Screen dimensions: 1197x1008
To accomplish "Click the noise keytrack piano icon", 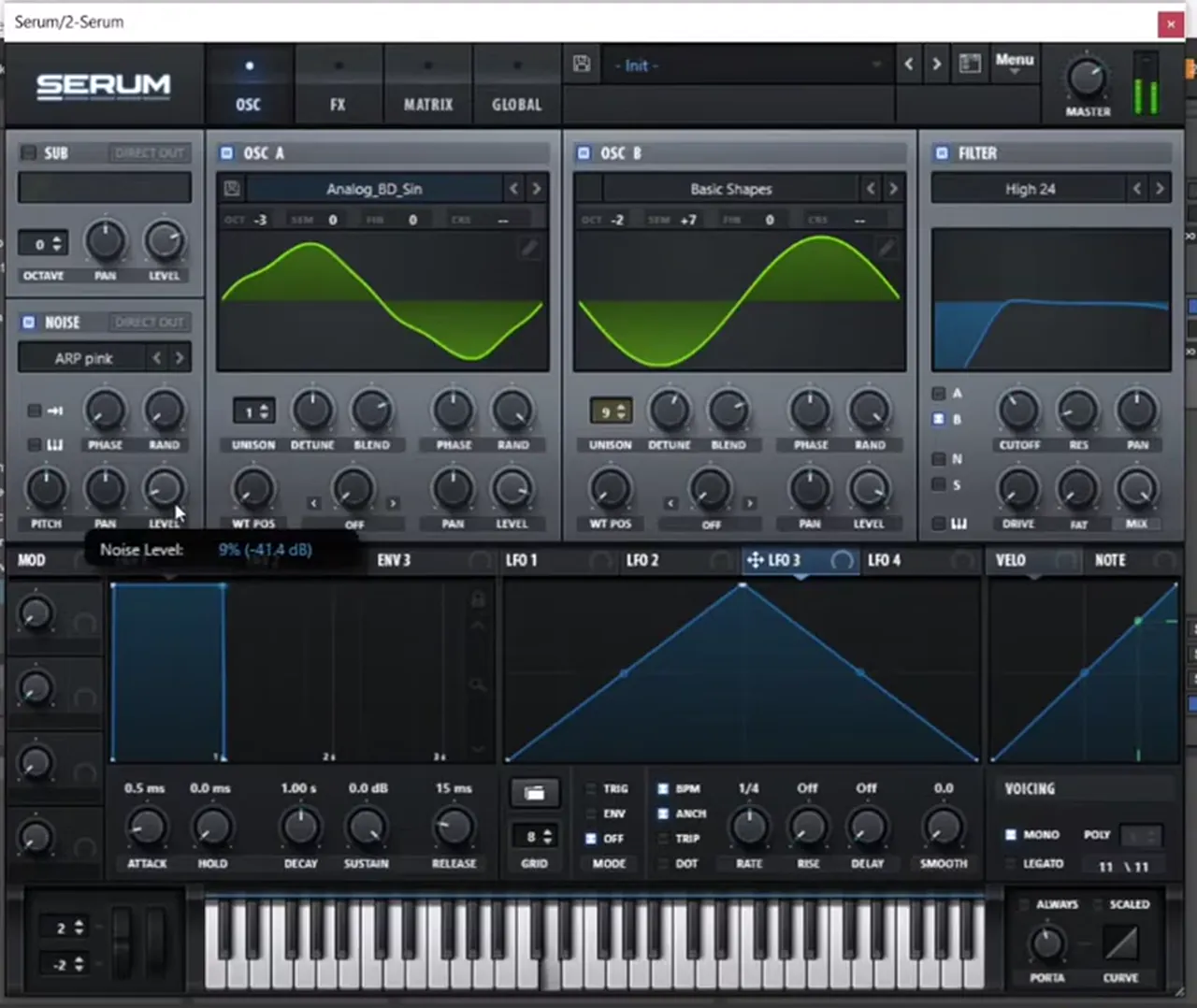I will (x=55, y=444).
